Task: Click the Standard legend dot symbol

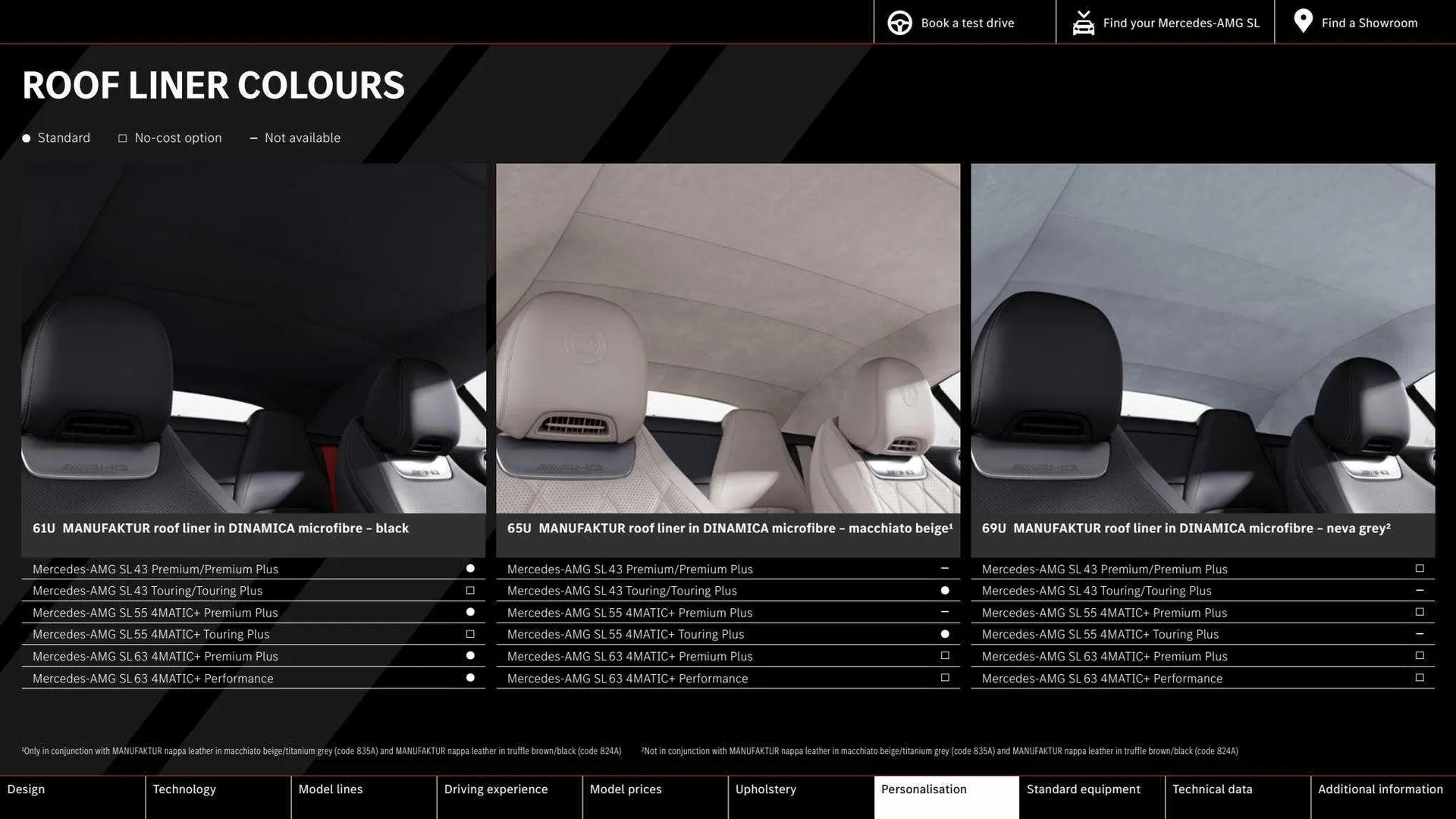Action: coord(26,138)
